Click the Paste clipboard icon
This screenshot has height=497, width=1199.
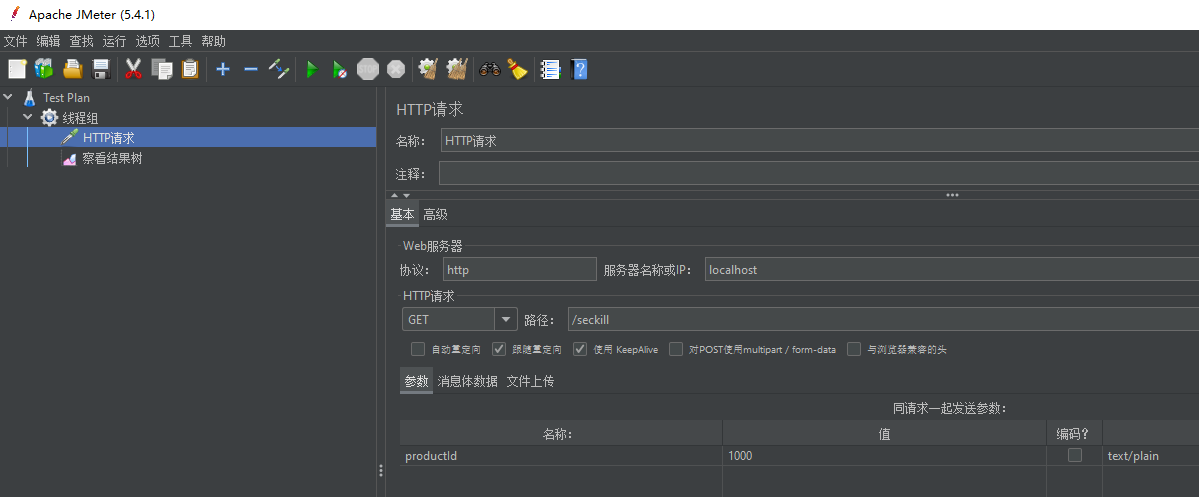[190, 70]
